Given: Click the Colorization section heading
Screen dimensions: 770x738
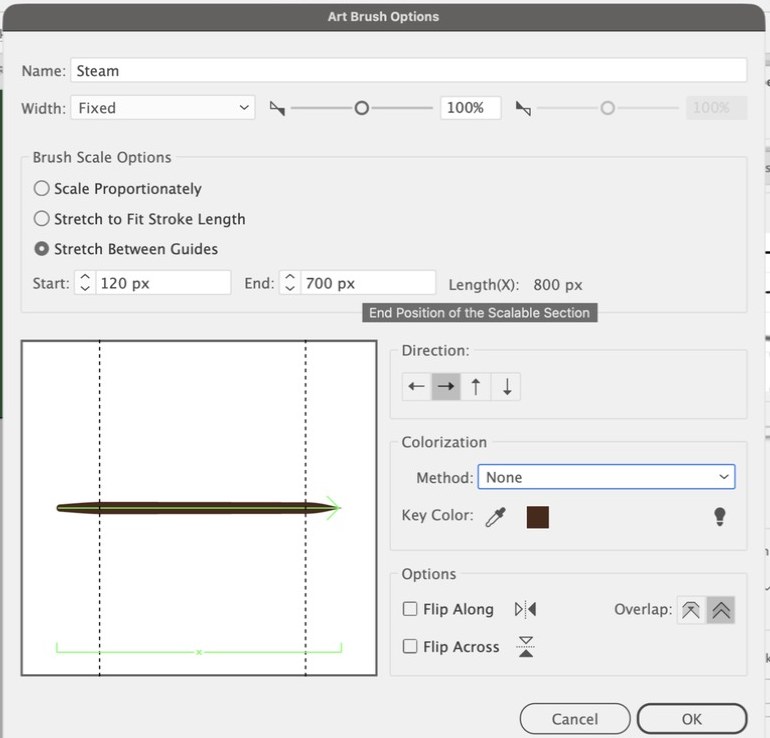Looking at the screenshot, I should pyautogui.click(x=444, y=442).
